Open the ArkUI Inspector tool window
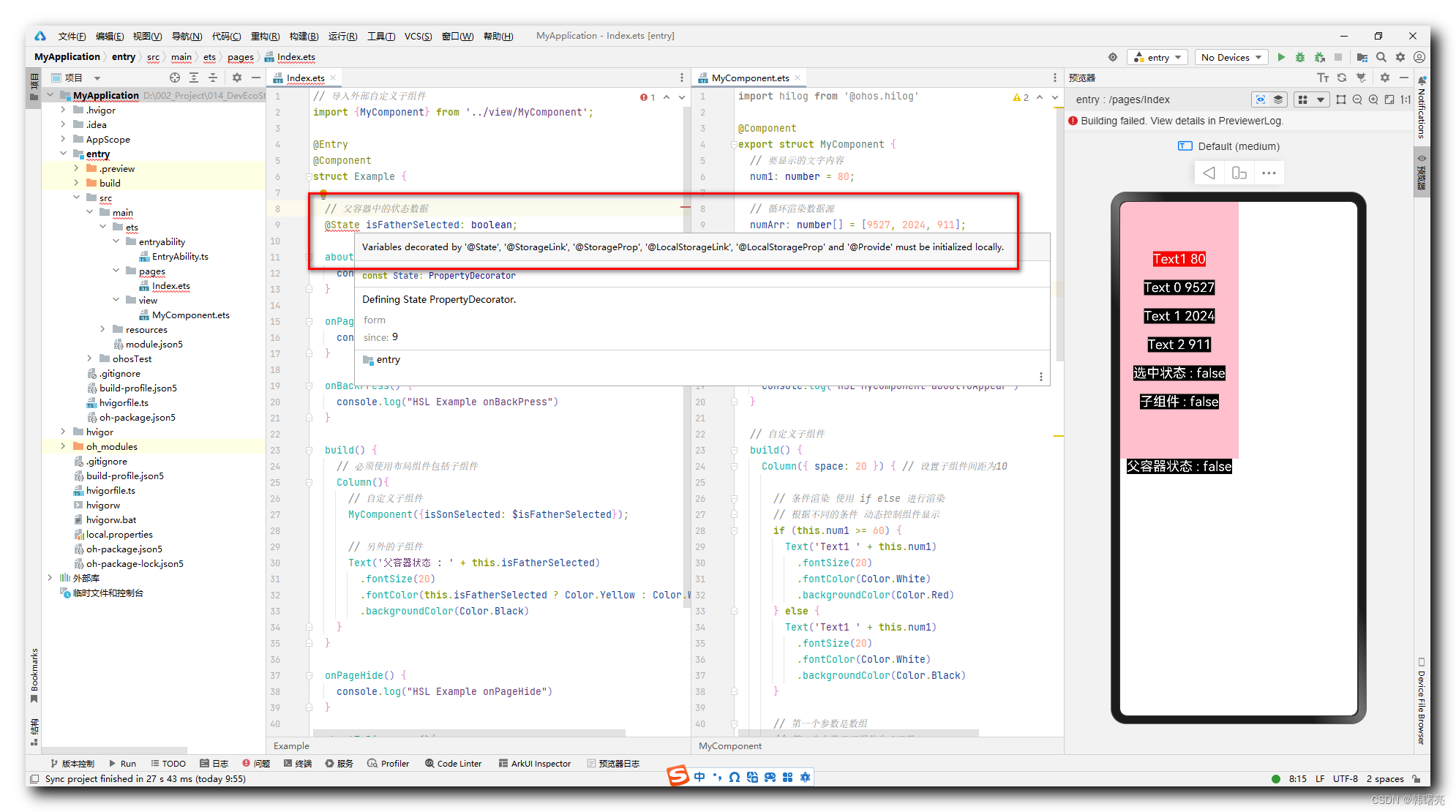The image size is (1456, 812). pyautogui.click(x=535, y=763)
